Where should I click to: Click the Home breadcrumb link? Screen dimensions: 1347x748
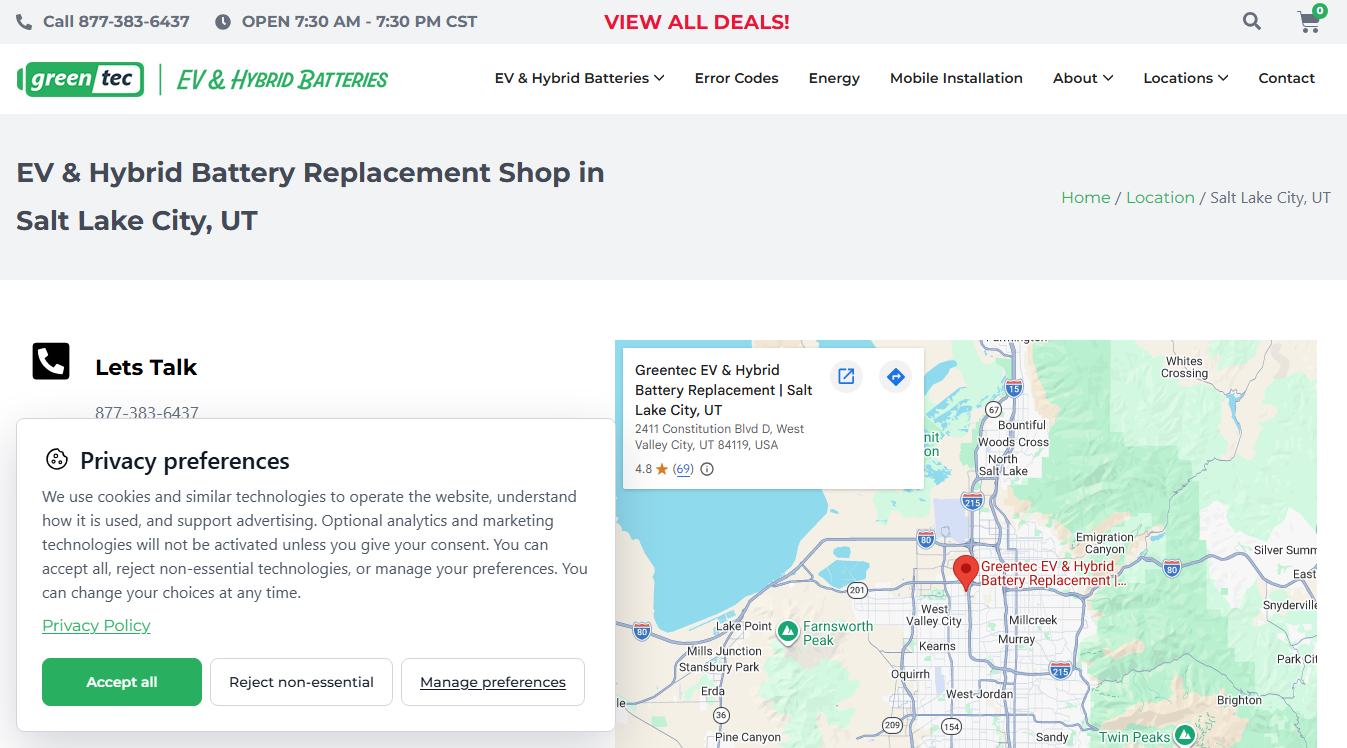[x=1085, y=198]
